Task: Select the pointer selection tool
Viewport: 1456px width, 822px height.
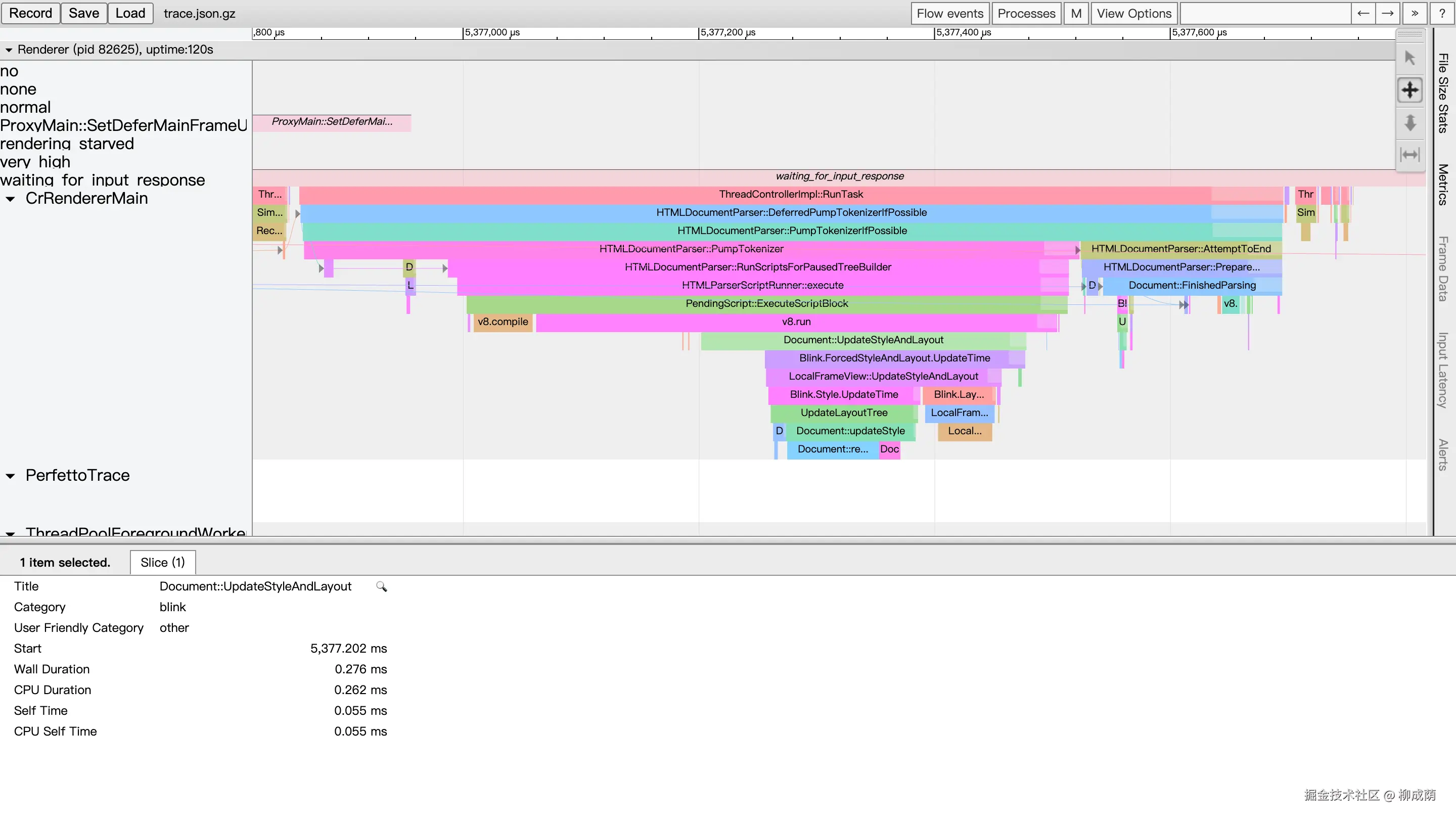Action: click(1409, 58)
